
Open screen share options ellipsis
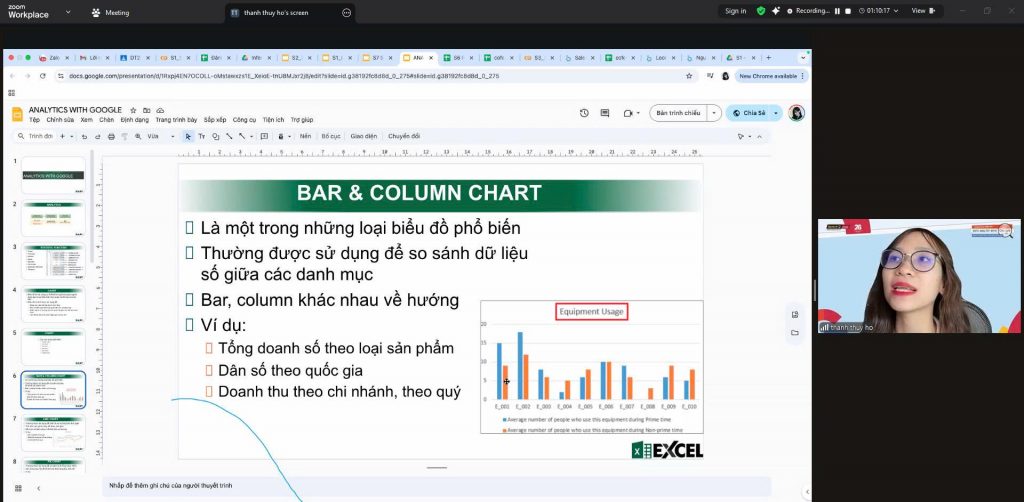pos(347,12)
